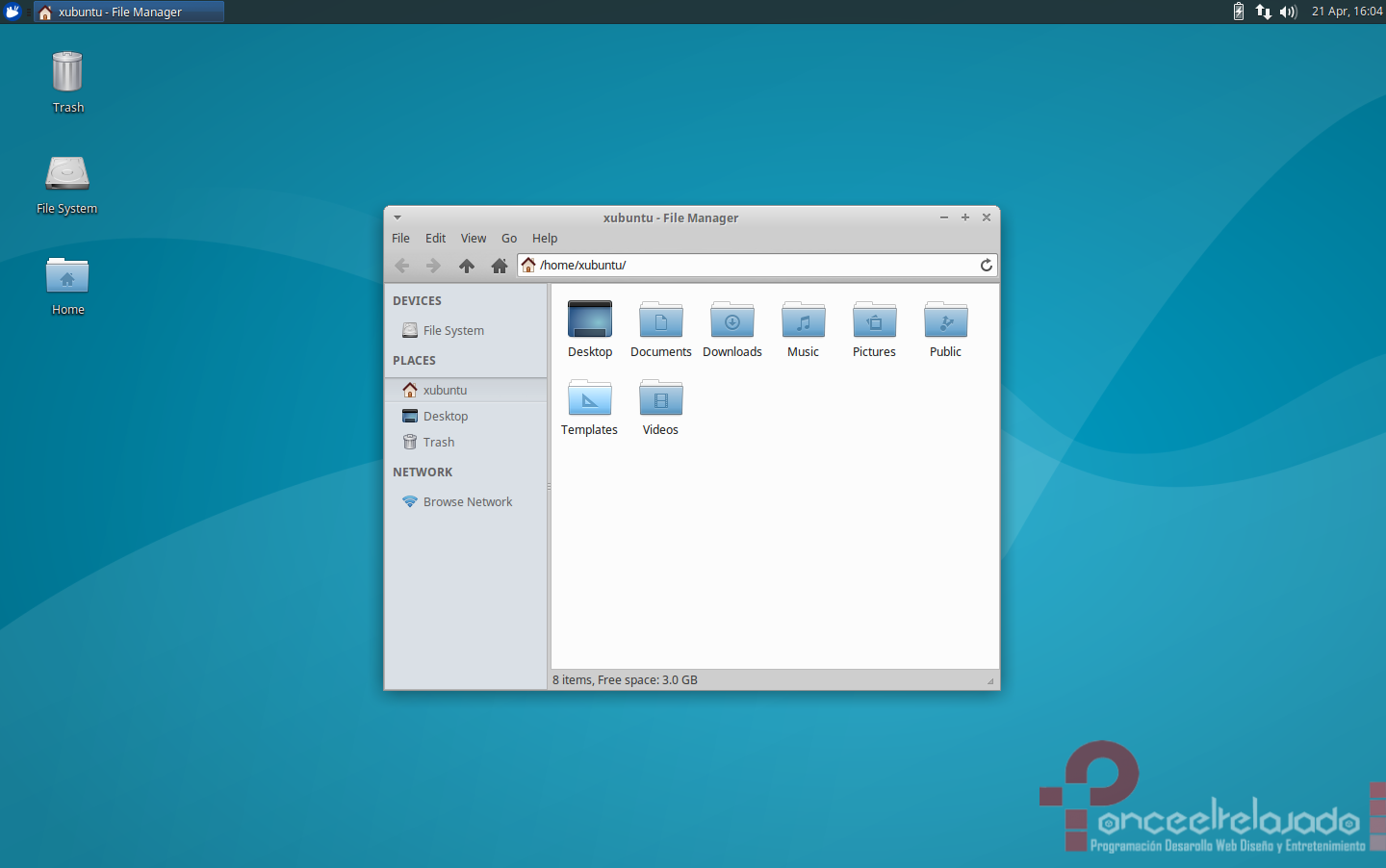1386x868 pixels.
Task: Select Browse Network in sidebar
Action: (x=466, y=501)
